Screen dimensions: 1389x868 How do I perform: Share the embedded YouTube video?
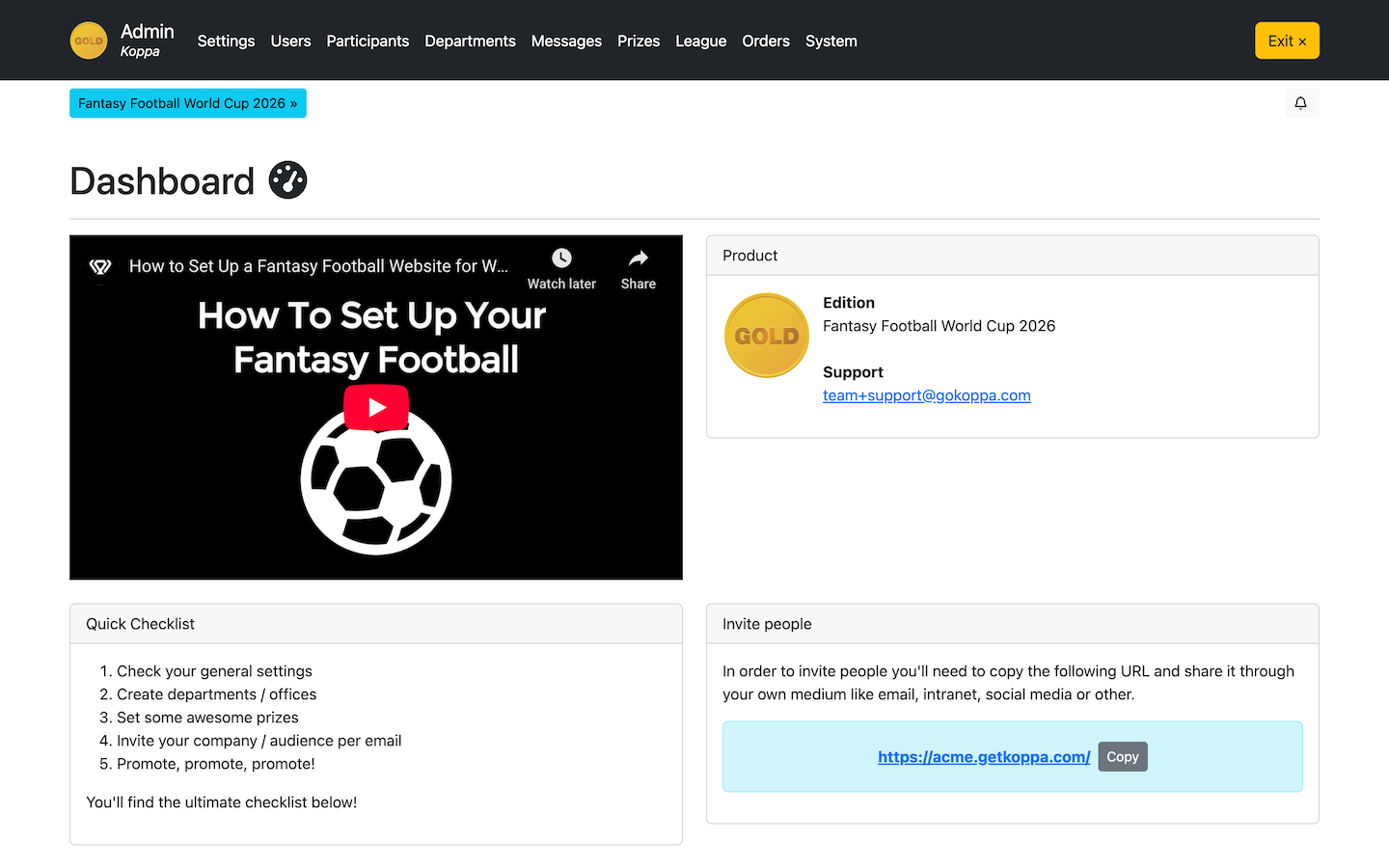(638, 258)
